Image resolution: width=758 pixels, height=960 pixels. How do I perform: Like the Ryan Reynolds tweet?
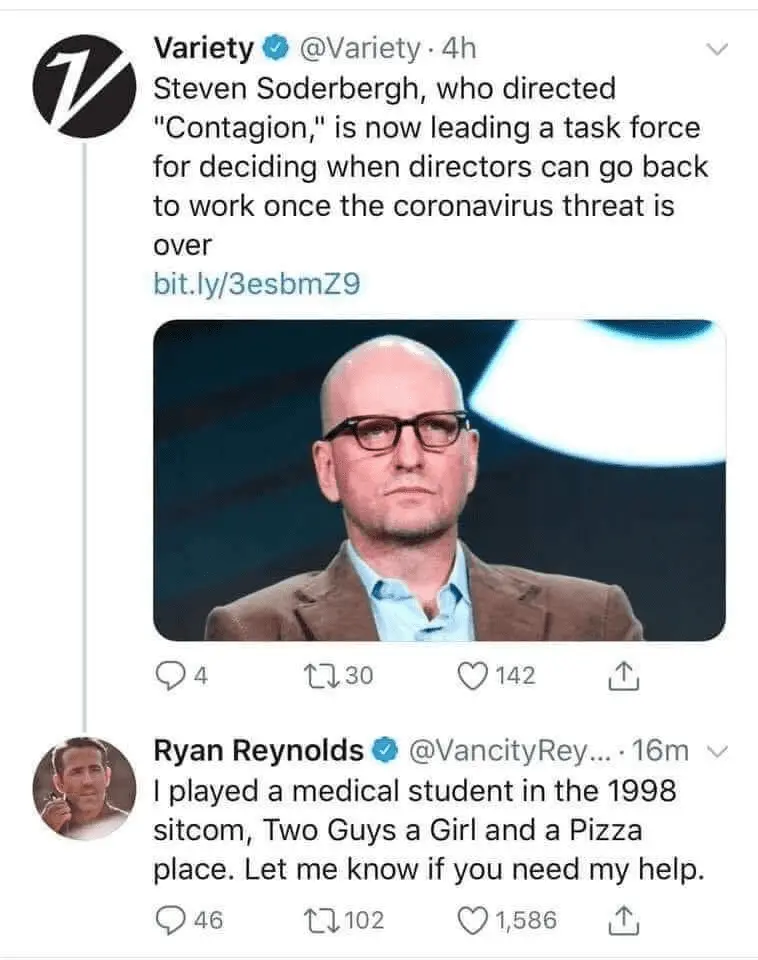click(x=470, y=920)
